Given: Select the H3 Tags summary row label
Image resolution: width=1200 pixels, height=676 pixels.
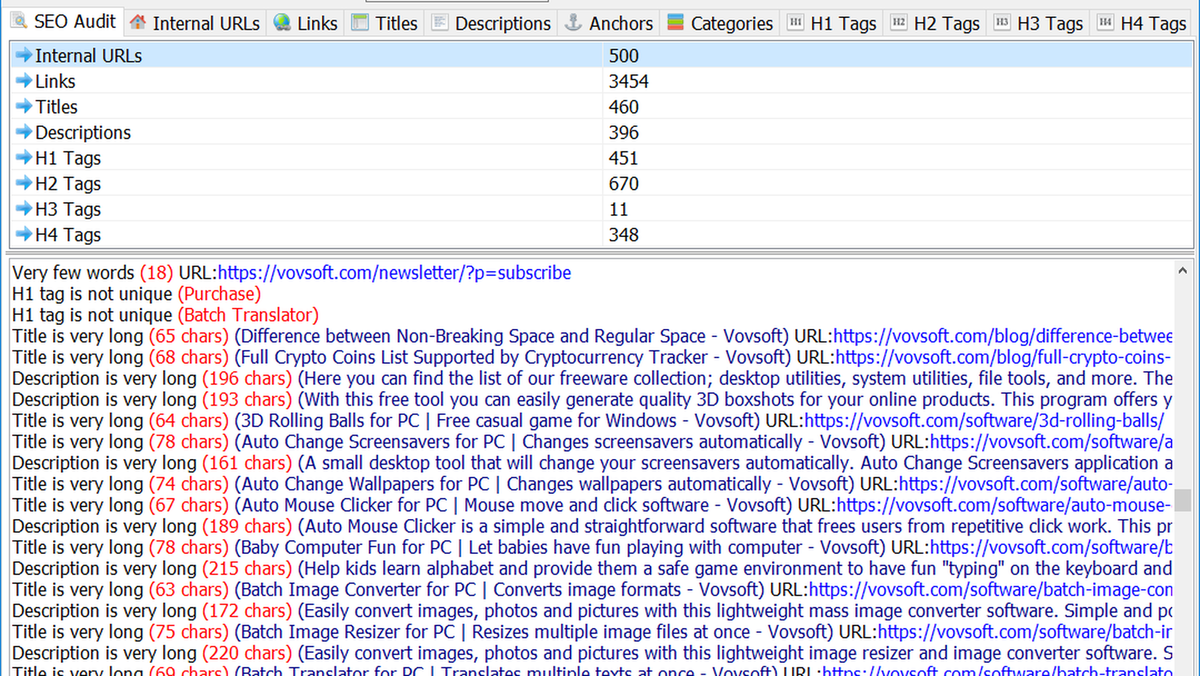Looking at the screenshot, I should click(68, 210).
